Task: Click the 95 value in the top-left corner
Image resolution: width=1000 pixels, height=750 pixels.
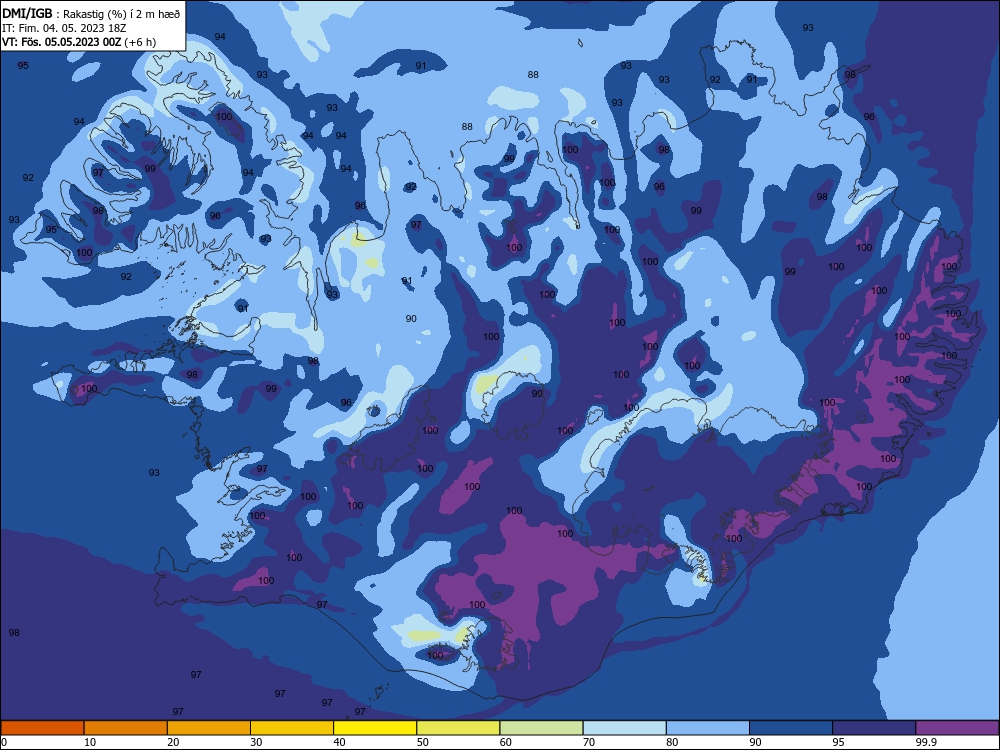Action: point(23,66)
